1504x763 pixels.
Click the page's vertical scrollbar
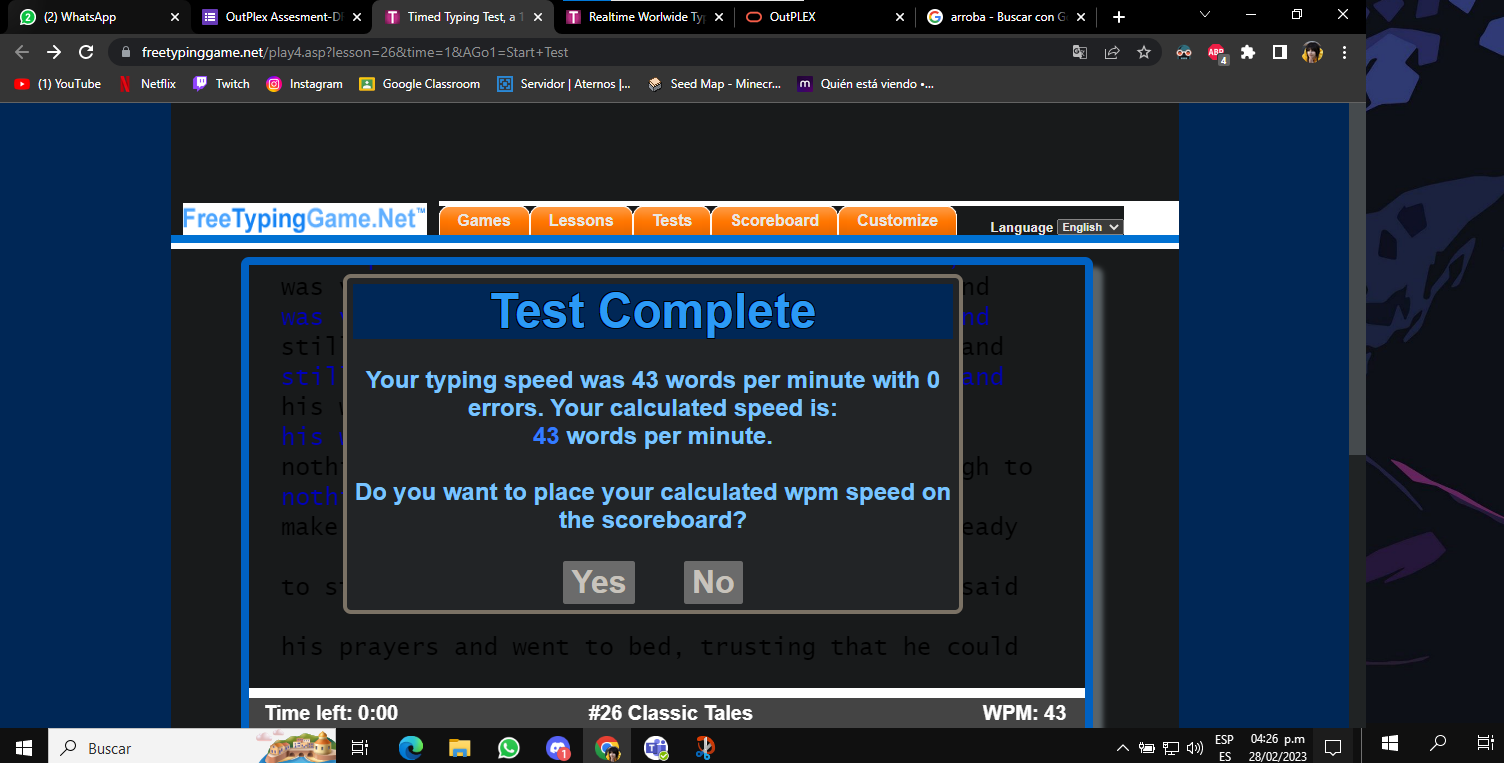point(1357,280)
